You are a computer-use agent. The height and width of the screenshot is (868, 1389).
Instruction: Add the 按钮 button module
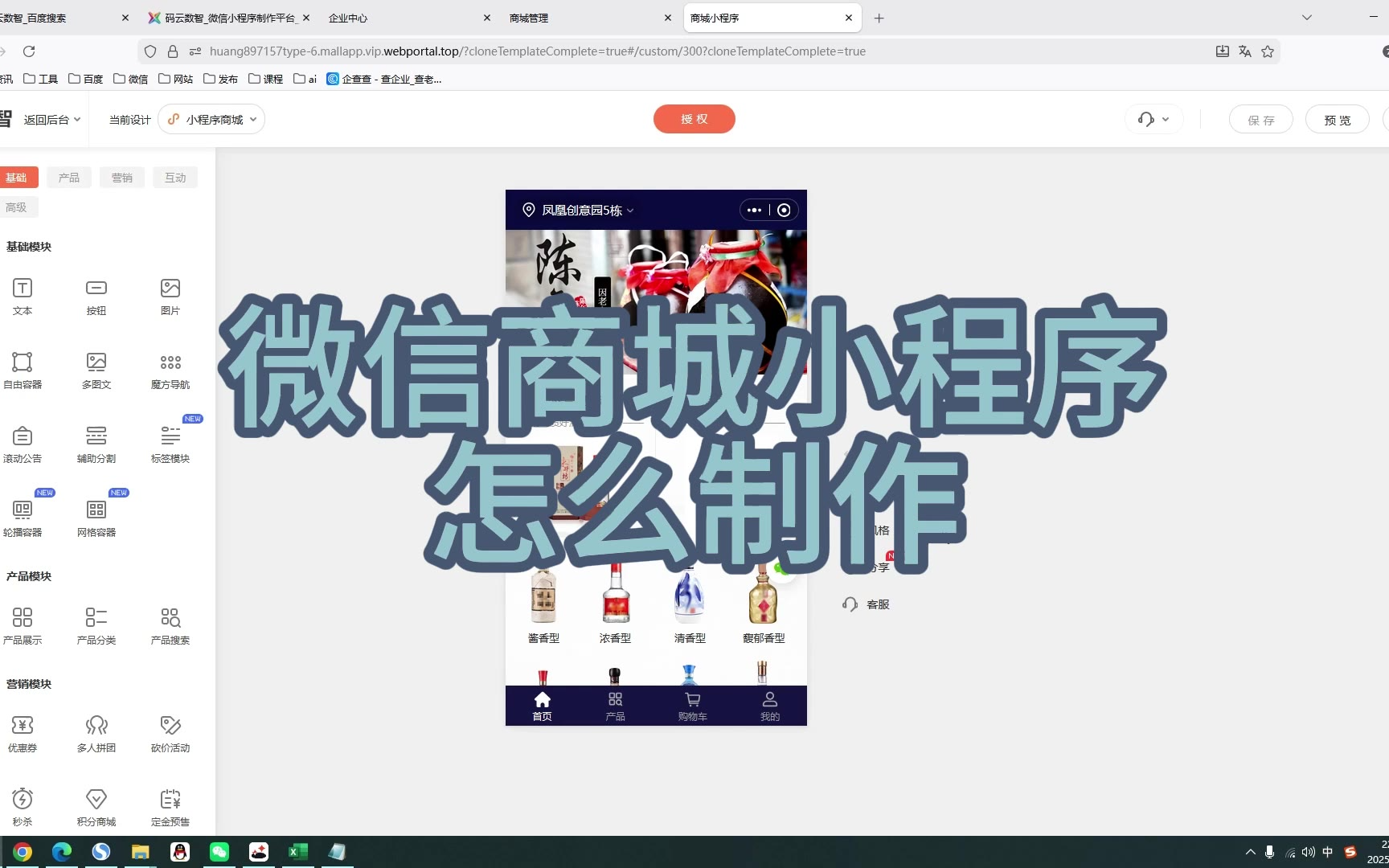pyautogui.click(x=96, y=296)
